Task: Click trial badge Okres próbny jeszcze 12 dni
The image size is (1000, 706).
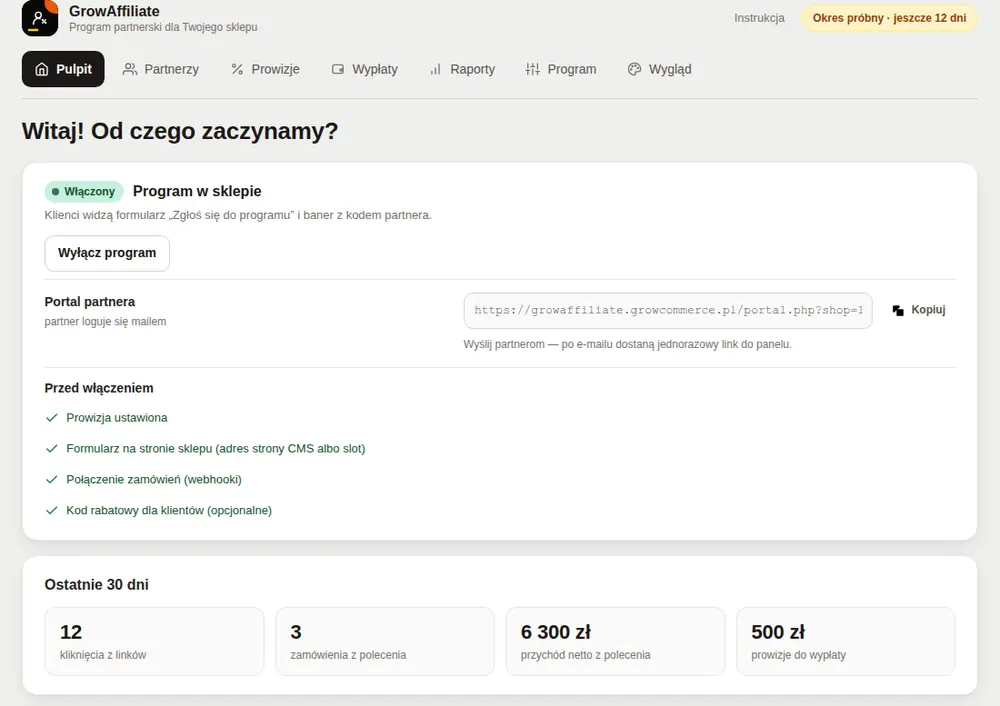Action: (x=889, y=18)
